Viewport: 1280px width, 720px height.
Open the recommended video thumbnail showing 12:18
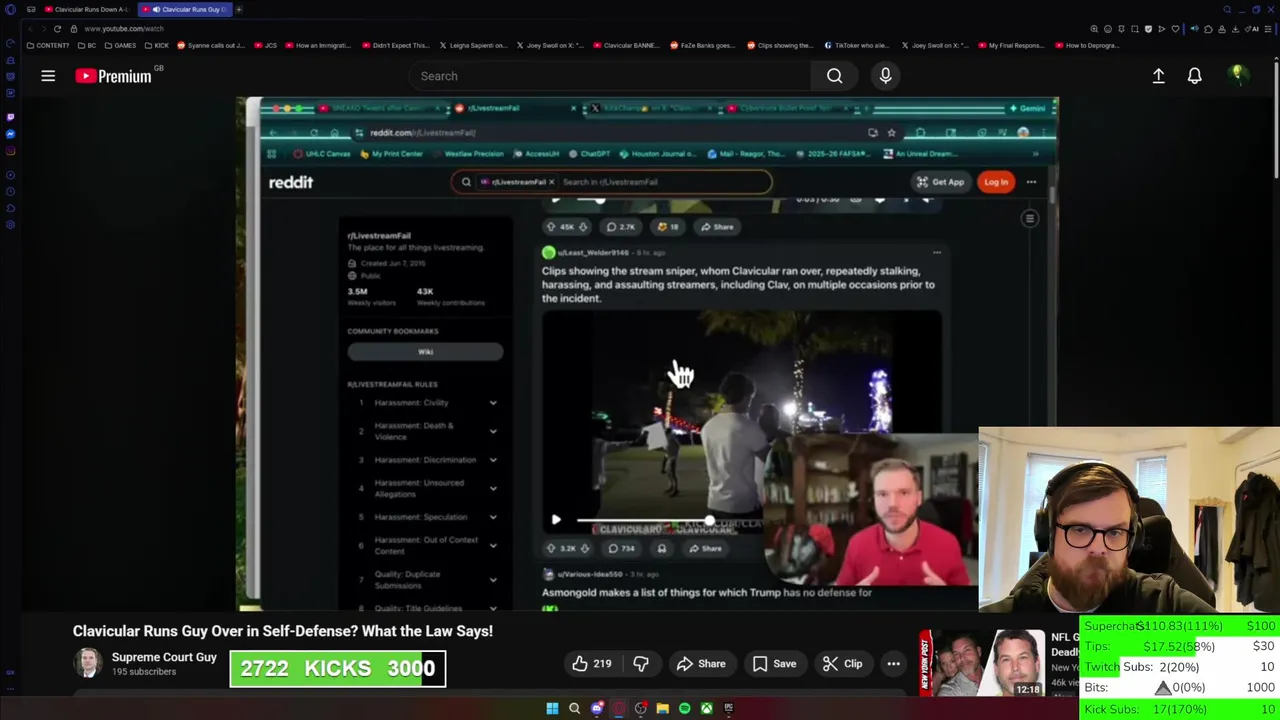984,663
